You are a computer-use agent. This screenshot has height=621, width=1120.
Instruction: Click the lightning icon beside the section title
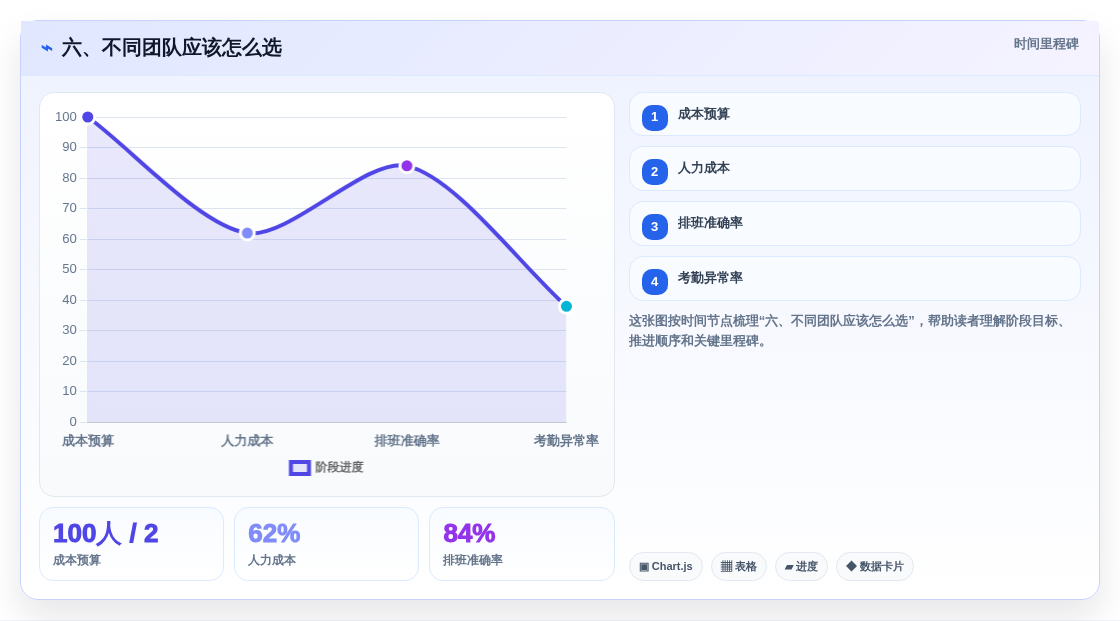pyautogui.click(x=47, y=48)
